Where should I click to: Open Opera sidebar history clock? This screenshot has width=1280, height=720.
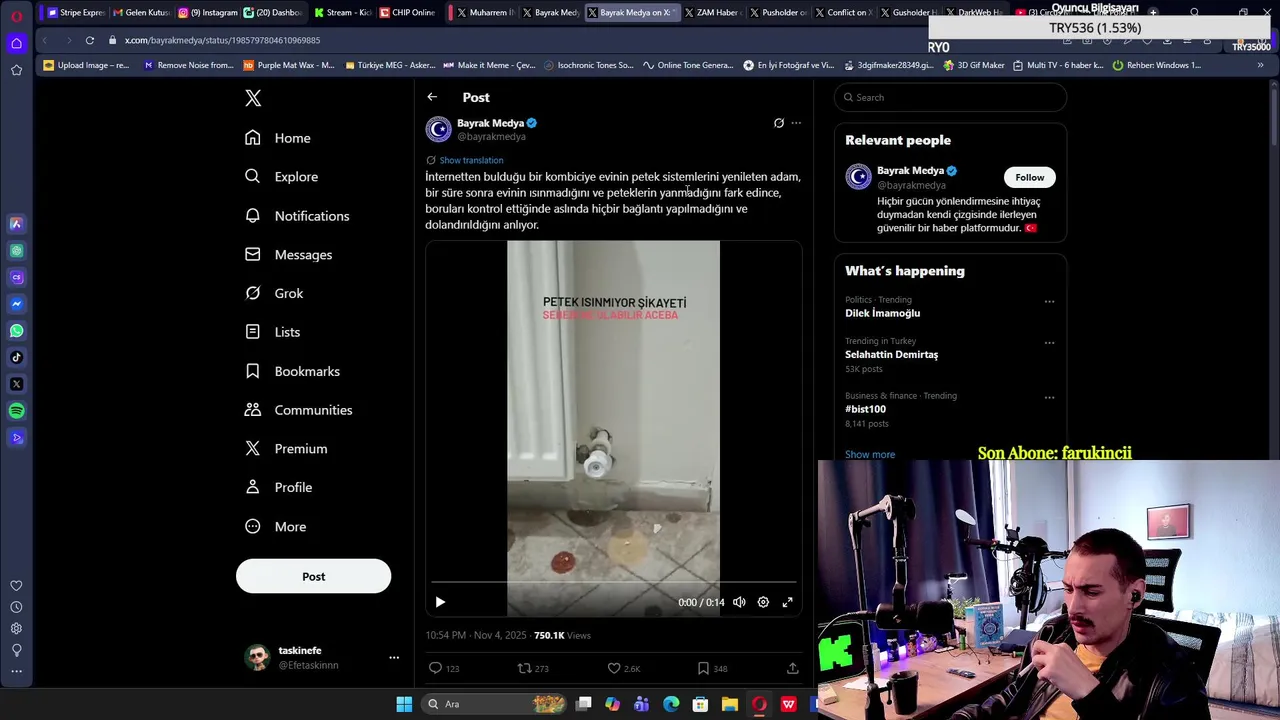(x=16, y=607)
